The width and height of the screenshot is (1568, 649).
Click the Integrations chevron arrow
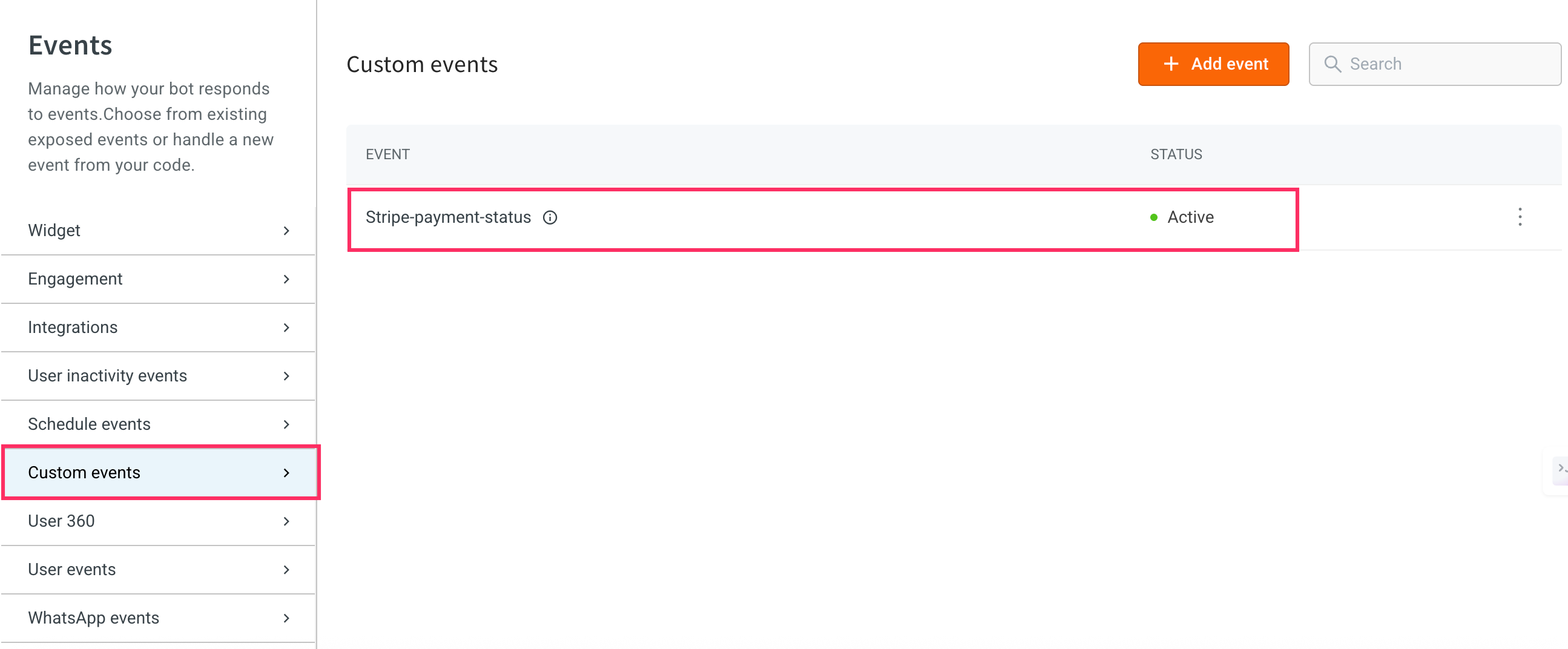pos(286,328)
